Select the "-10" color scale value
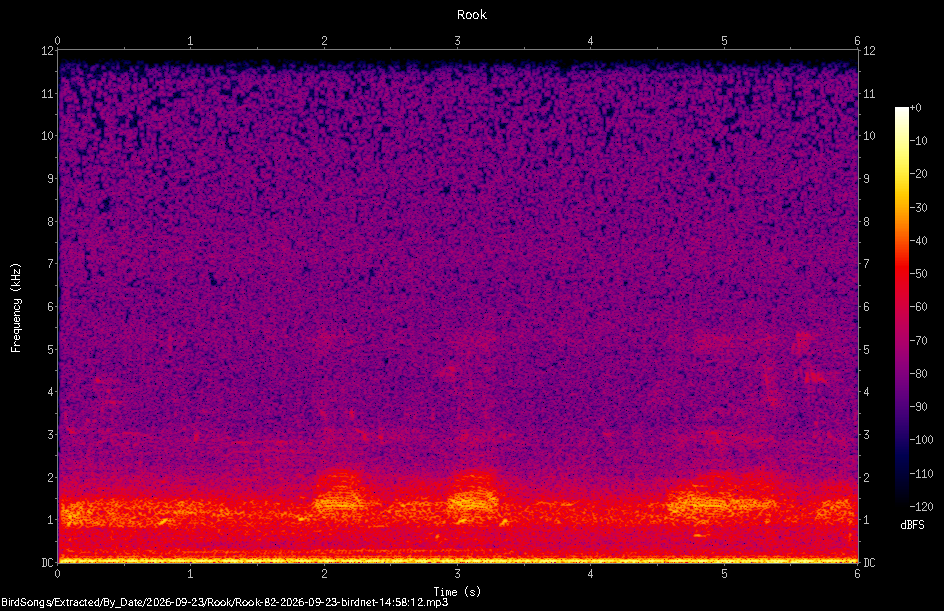The width and height of the screenshot is (944, 611). pyautogui.click(x=918, y=141)
